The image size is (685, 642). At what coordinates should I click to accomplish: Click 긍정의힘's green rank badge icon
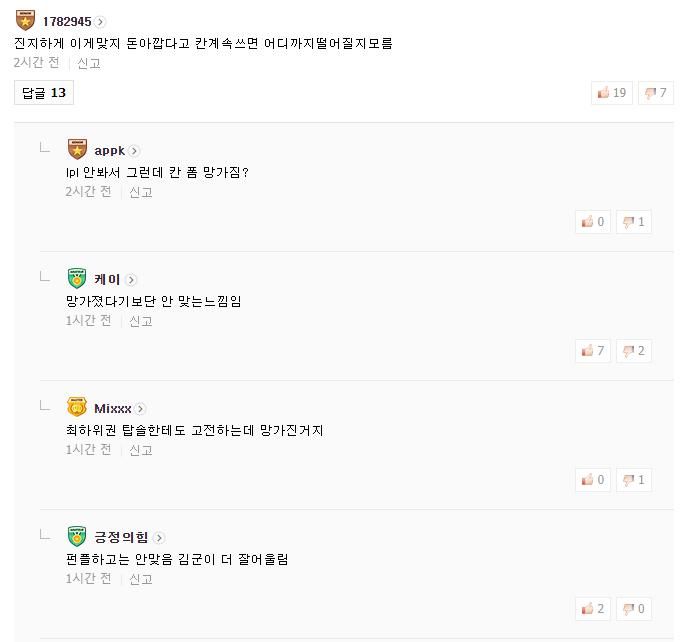pyautogui.click(x=77, y=537)
